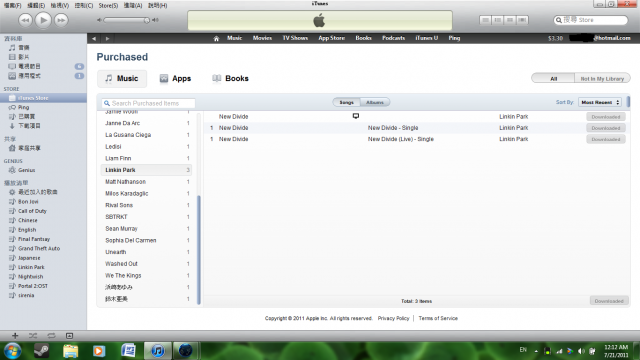Click Downloaded button for New Divide (Live) - Single
The image size is (640, 360).
tap(606, 139)
